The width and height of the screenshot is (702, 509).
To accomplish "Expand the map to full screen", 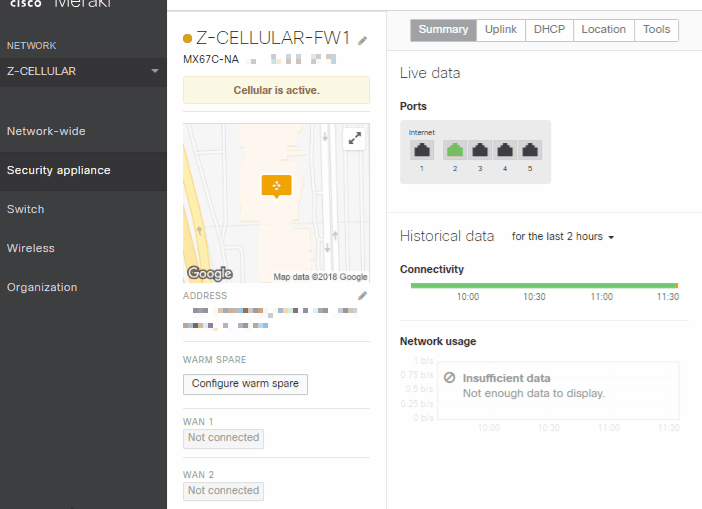I will (x=354, y=139).
